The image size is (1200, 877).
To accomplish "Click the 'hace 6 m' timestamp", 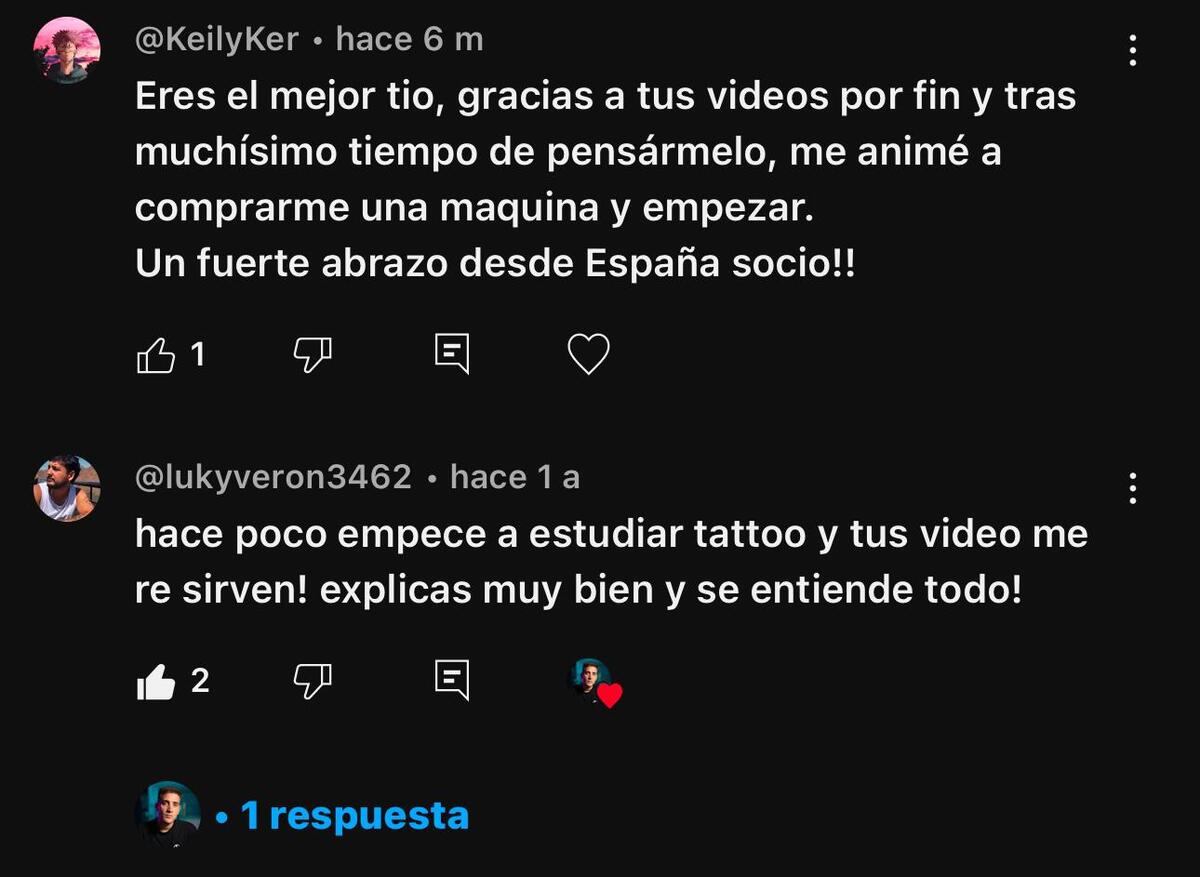I will (x=410, y=39).
